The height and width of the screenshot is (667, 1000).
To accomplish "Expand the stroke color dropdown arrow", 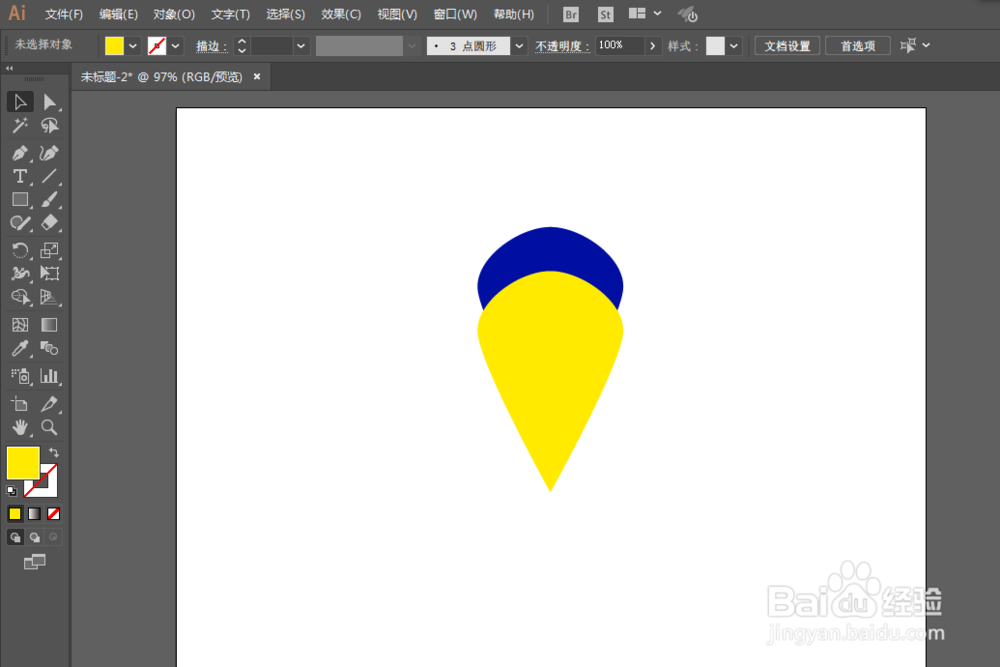I will pos(175,46).
